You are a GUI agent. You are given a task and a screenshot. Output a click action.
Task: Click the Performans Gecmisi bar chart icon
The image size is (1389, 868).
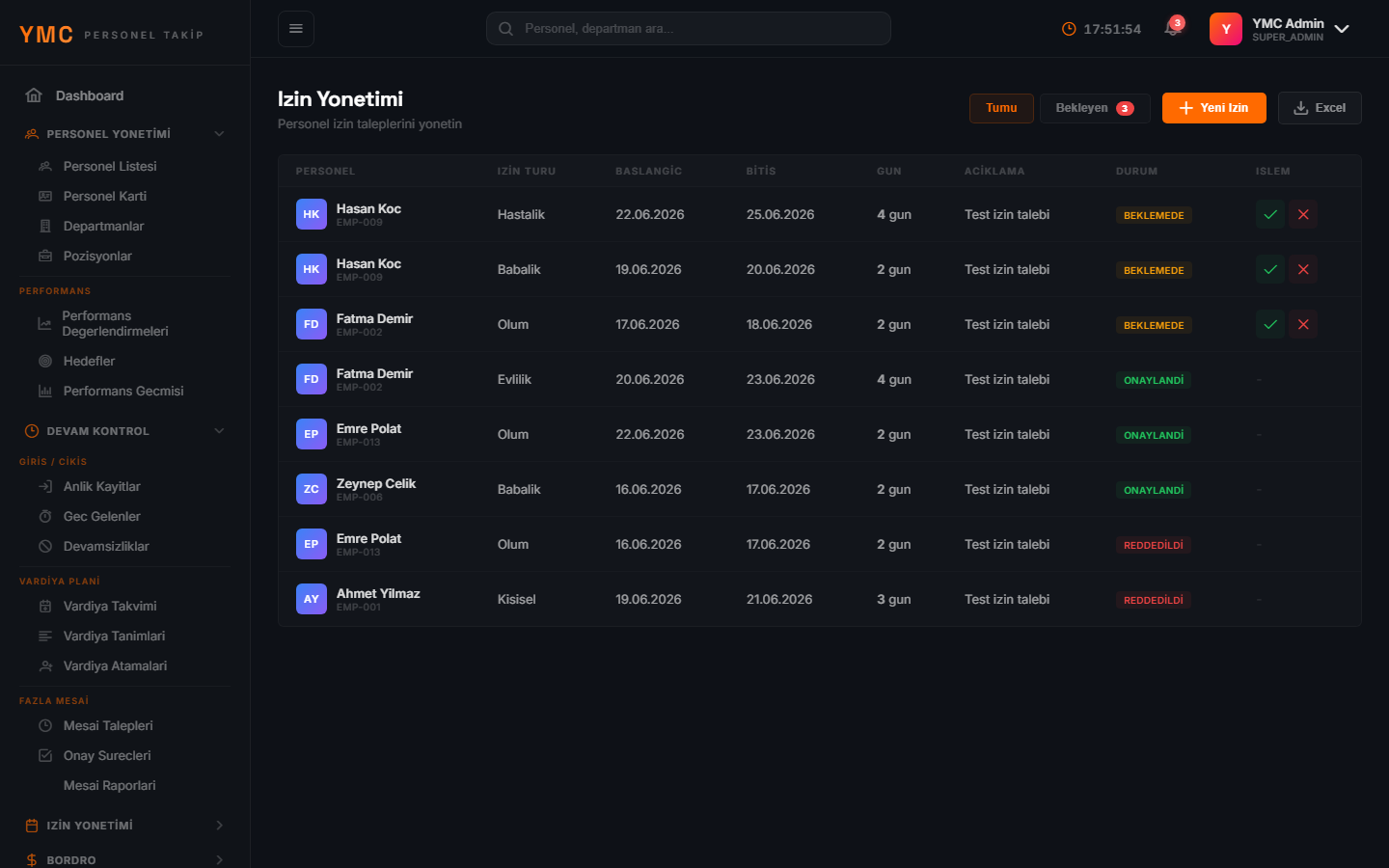[x=45, y=391]
